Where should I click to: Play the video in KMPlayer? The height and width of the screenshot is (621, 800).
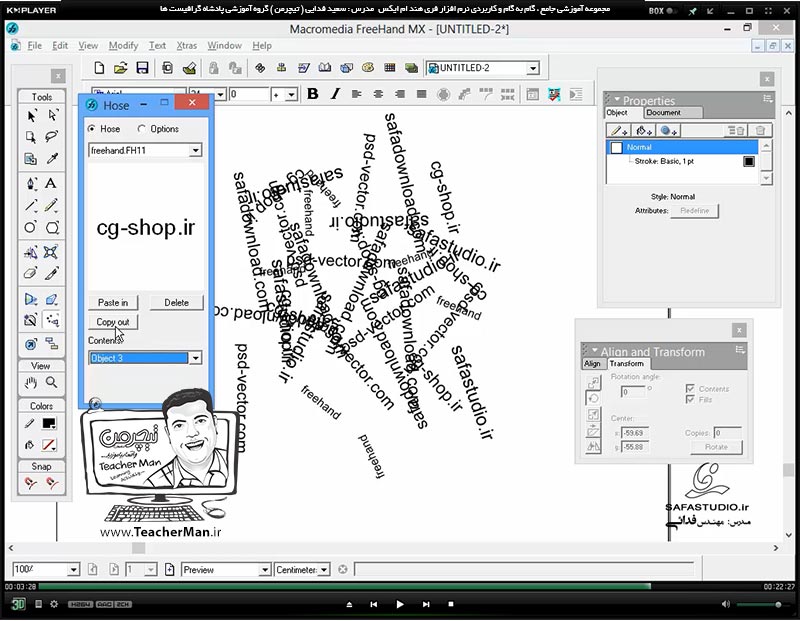(399, 604)
